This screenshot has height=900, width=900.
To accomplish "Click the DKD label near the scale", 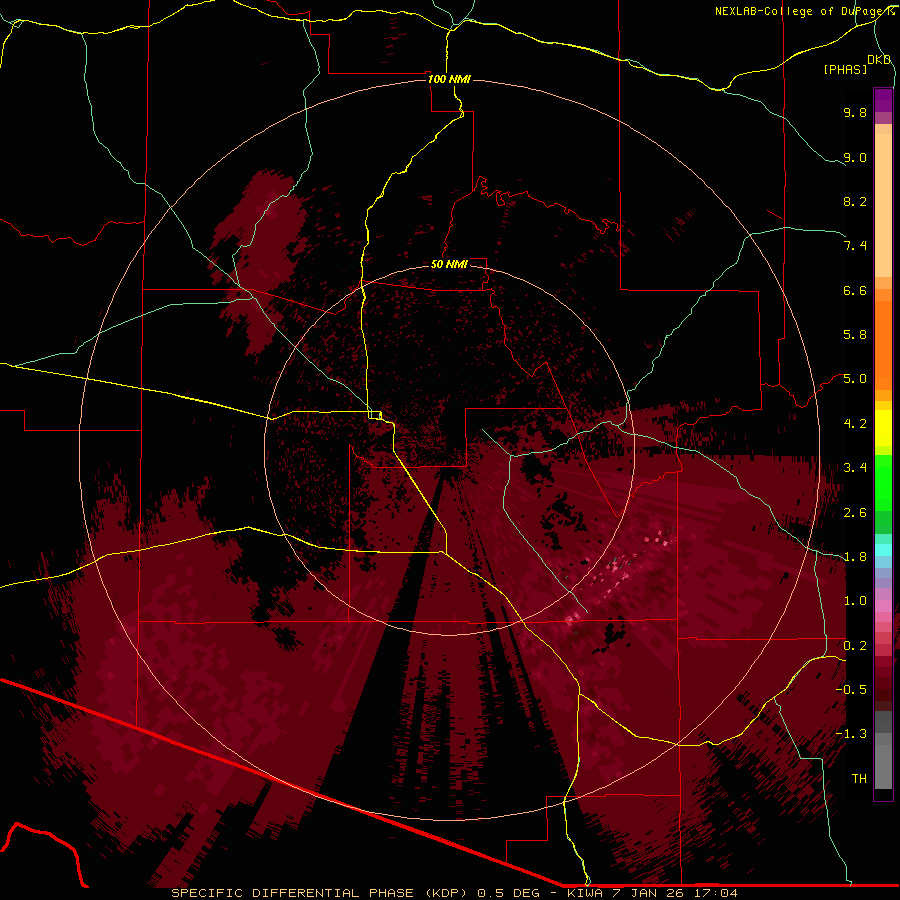I will click(879, 60).
